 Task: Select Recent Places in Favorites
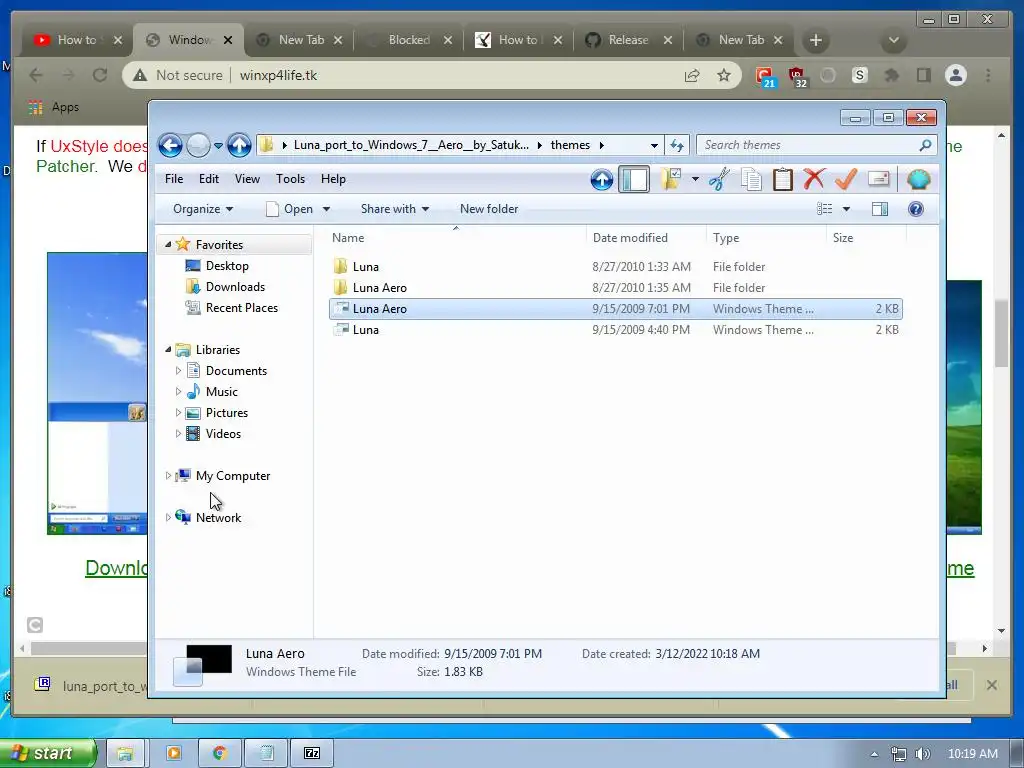(x=242, y=308)
